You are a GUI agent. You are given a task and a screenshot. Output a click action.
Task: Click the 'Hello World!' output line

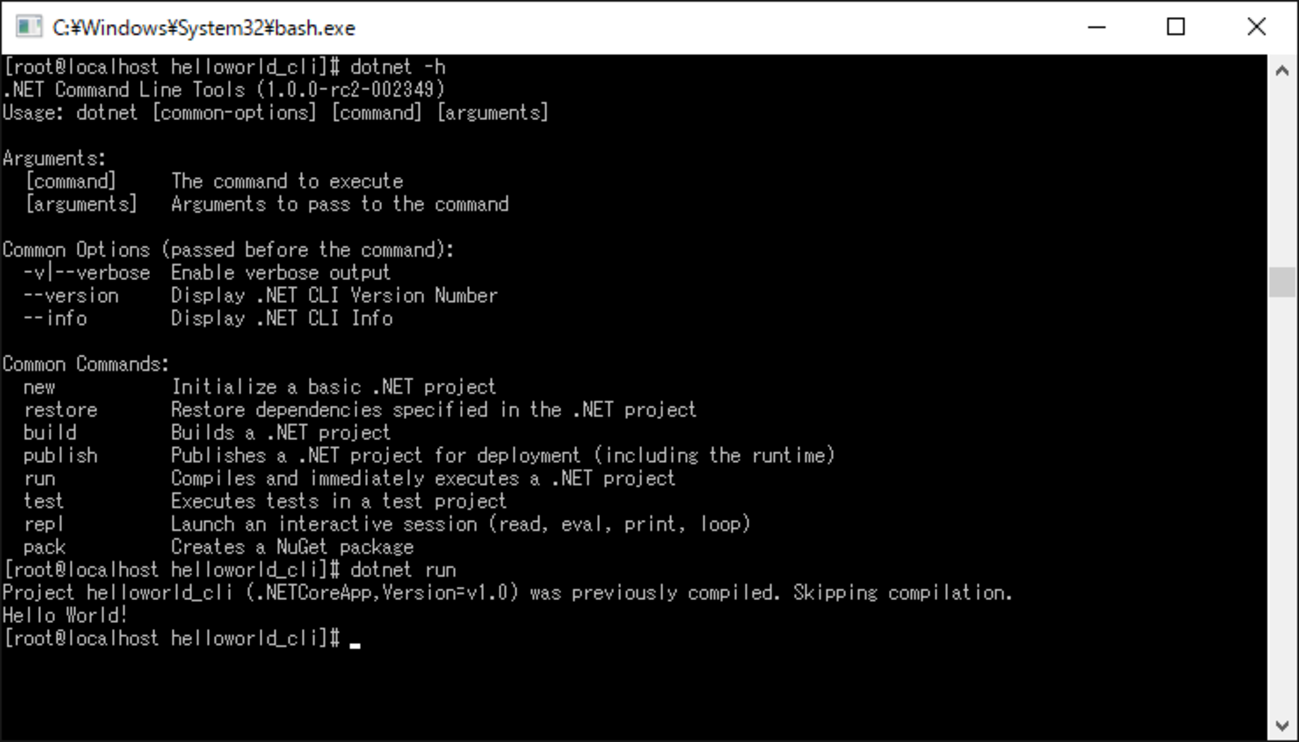pos(65,615)
